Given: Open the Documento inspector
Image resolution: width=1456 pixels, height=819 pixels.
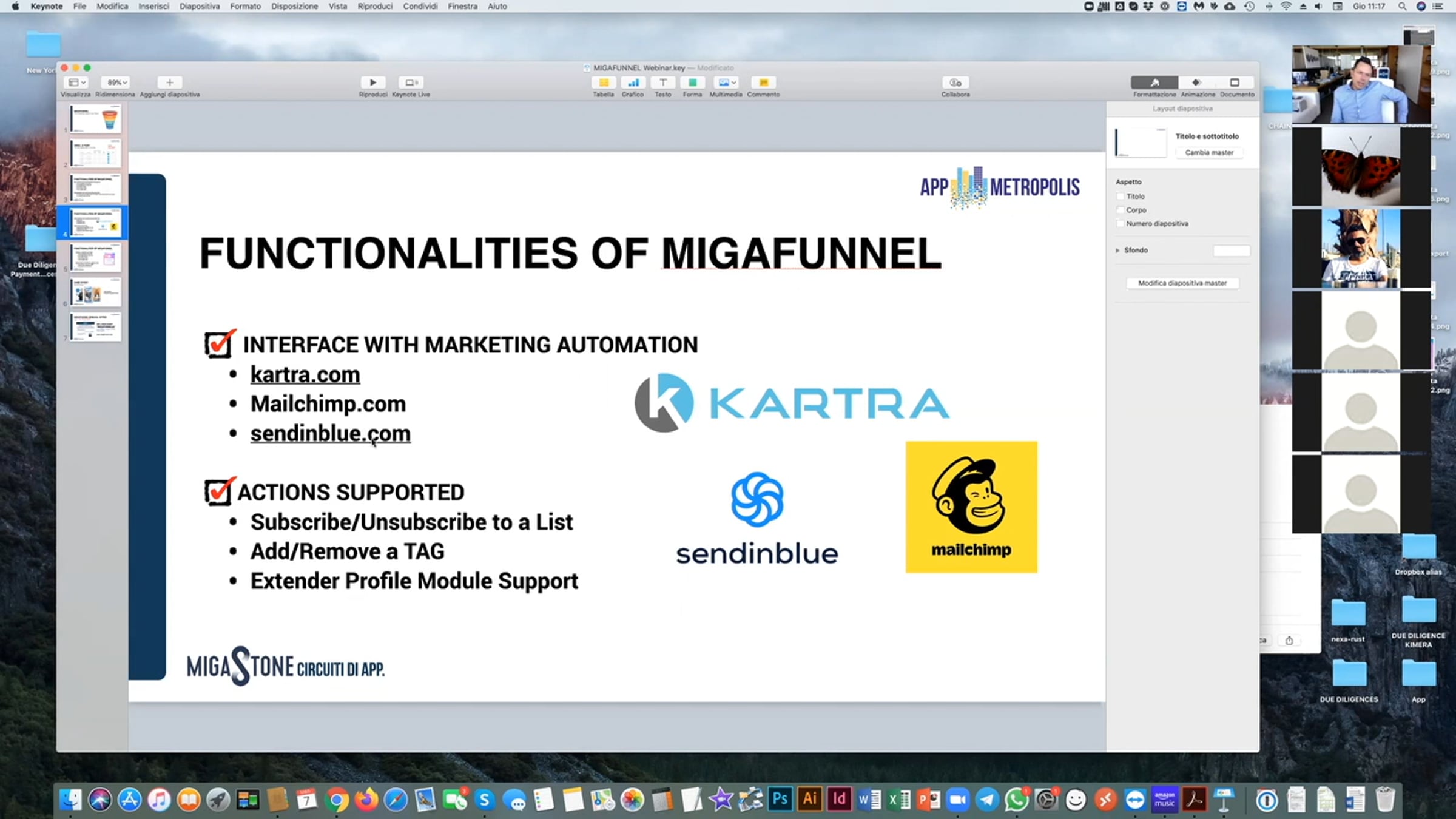Looking at the screenshot, I should [x=1235, y=83].
